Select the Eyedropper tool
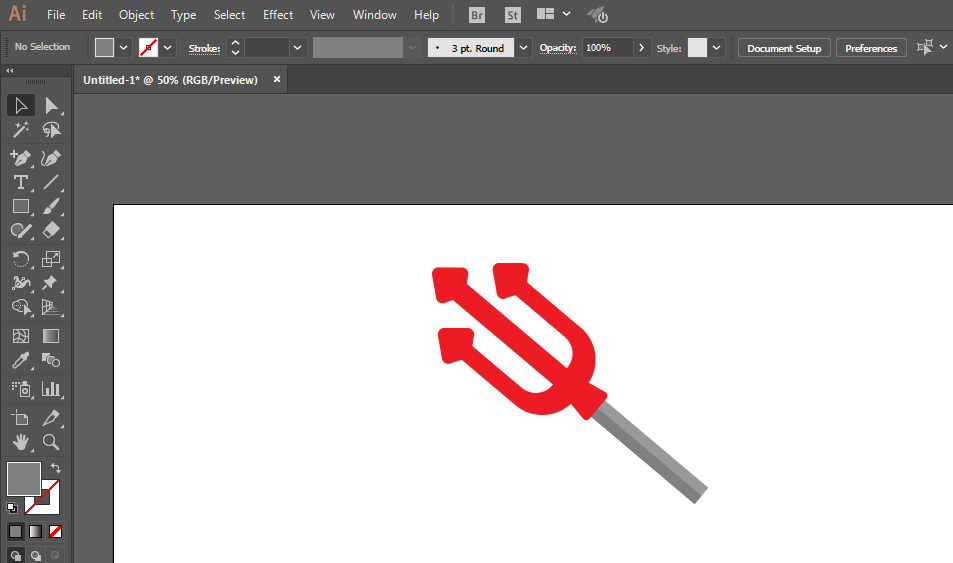This screenshot has width=953, height=563. pyautogui.click(x=21, y=361)
